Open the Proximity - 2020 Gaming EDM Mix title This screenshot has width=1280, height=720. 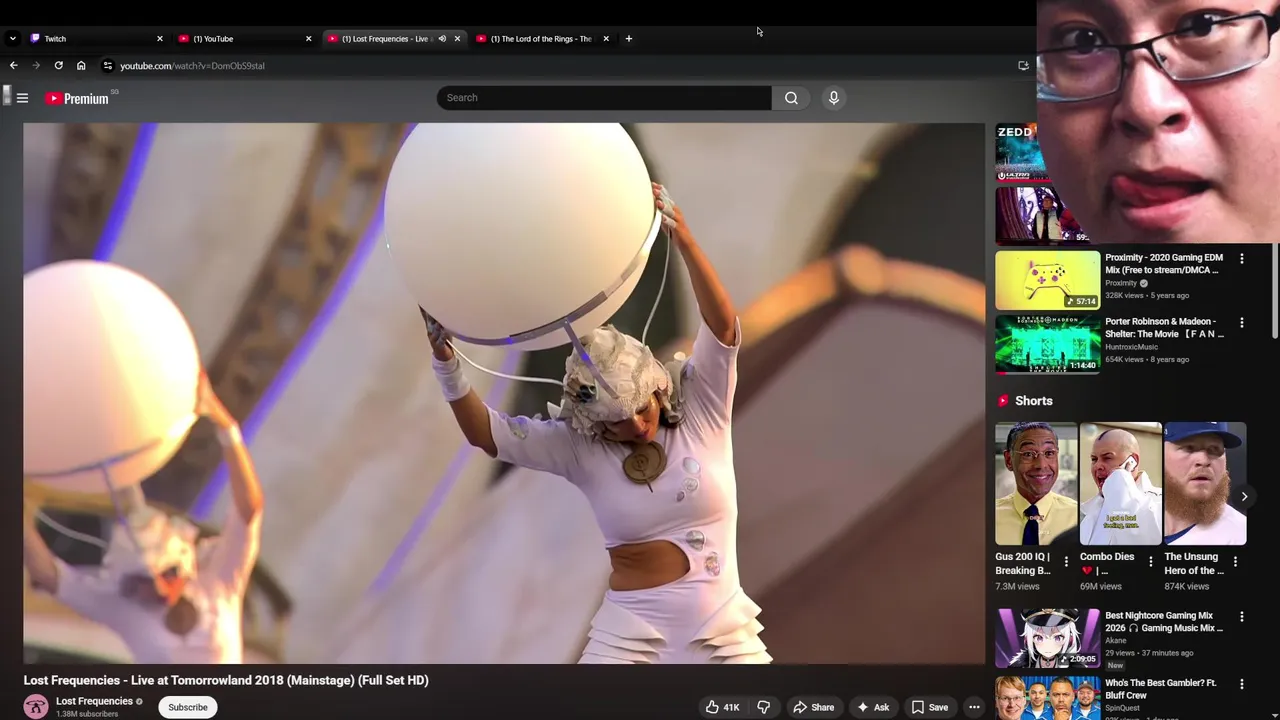point(1164,263)
